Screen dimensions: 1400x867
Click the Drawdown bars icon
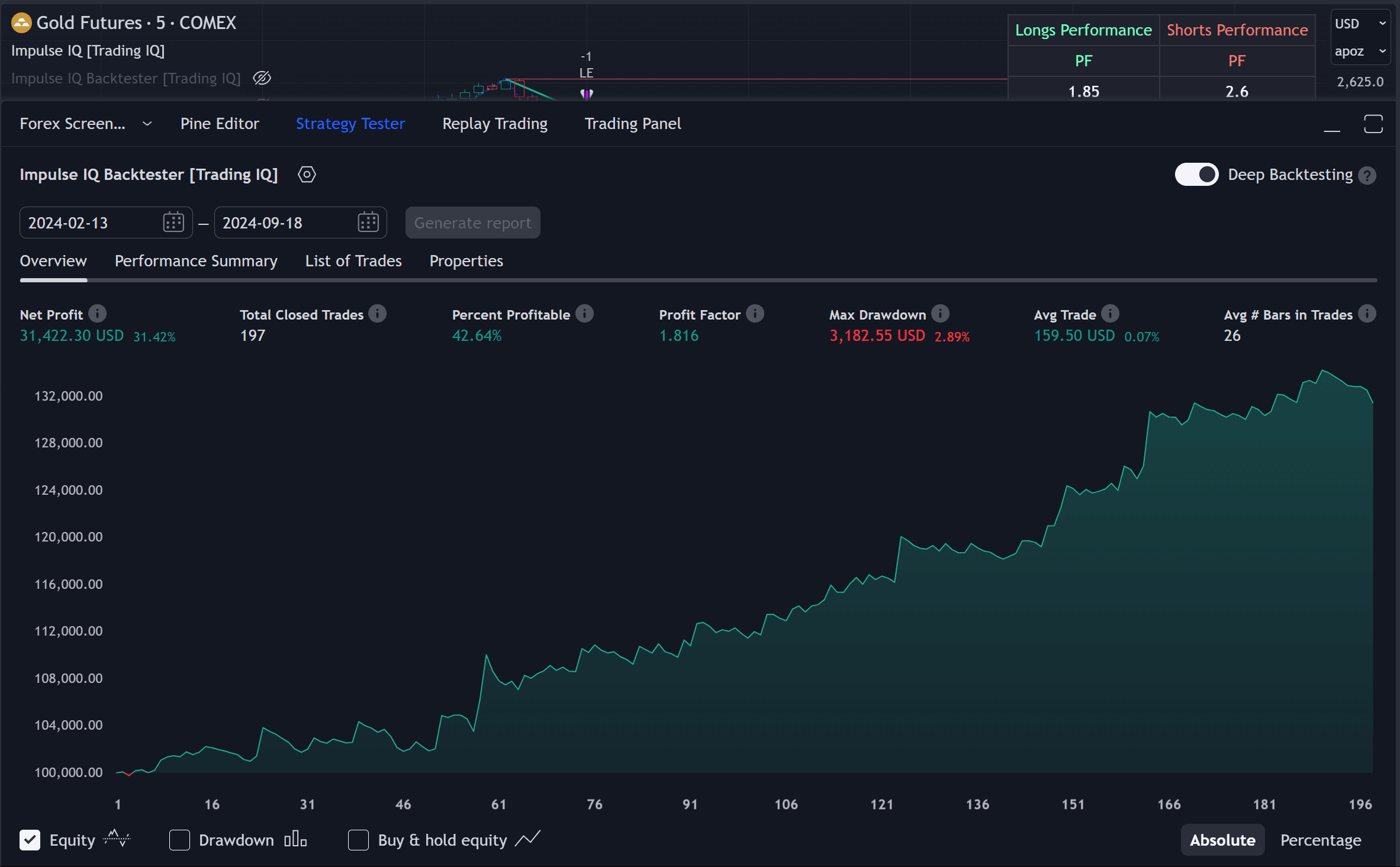coord(295,839)
